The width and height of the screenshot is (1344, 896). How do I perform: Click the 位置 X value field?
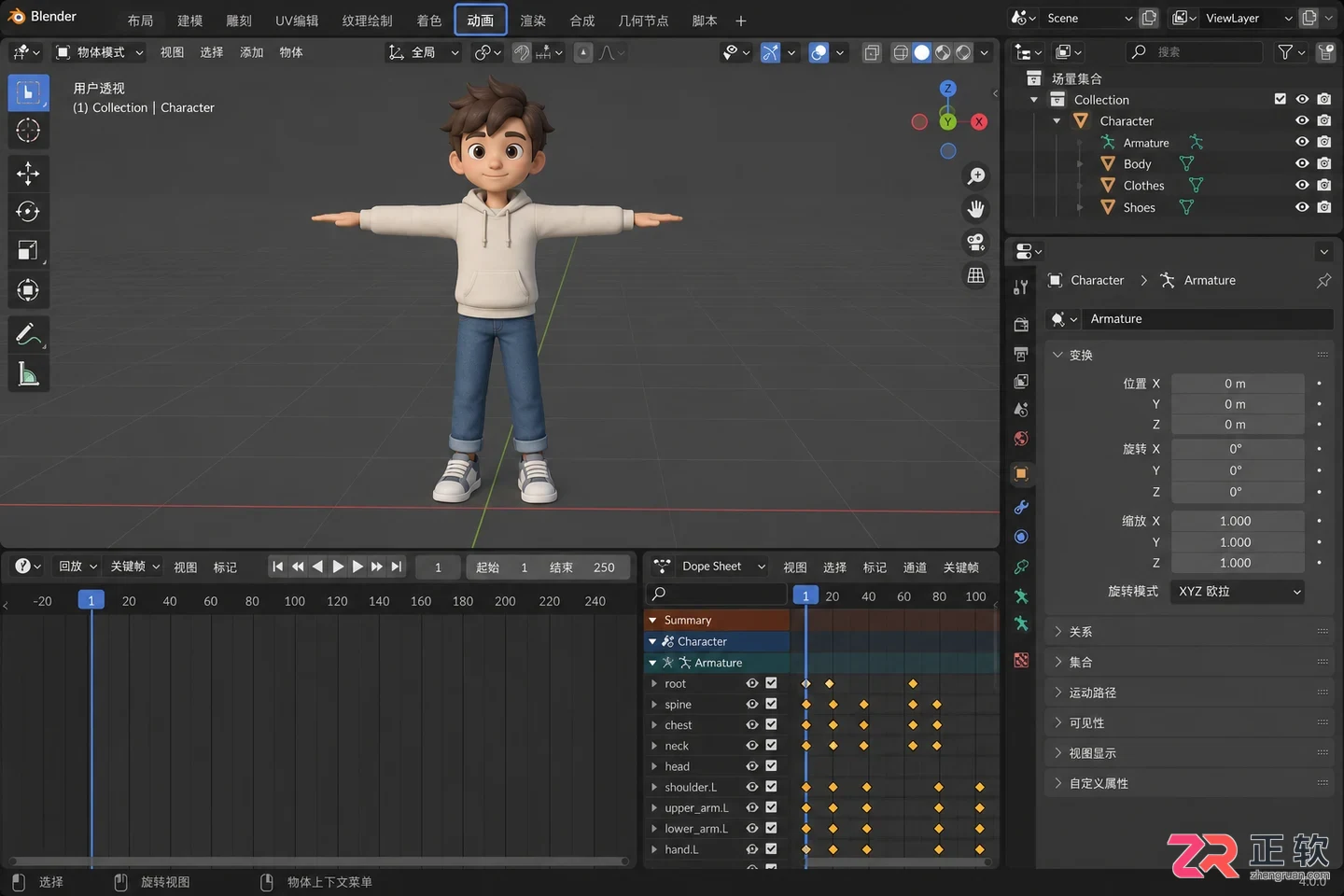1238,384
